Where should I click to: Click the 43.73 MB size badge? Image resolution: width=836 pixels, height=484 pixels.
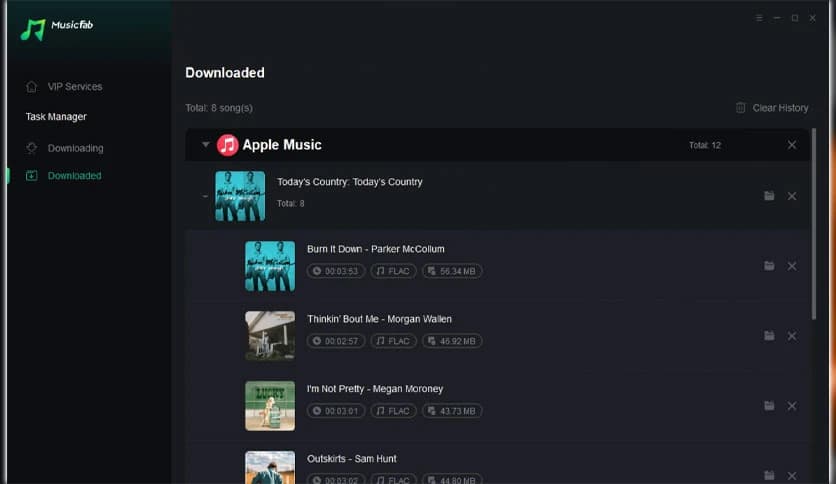click(452, 411)
